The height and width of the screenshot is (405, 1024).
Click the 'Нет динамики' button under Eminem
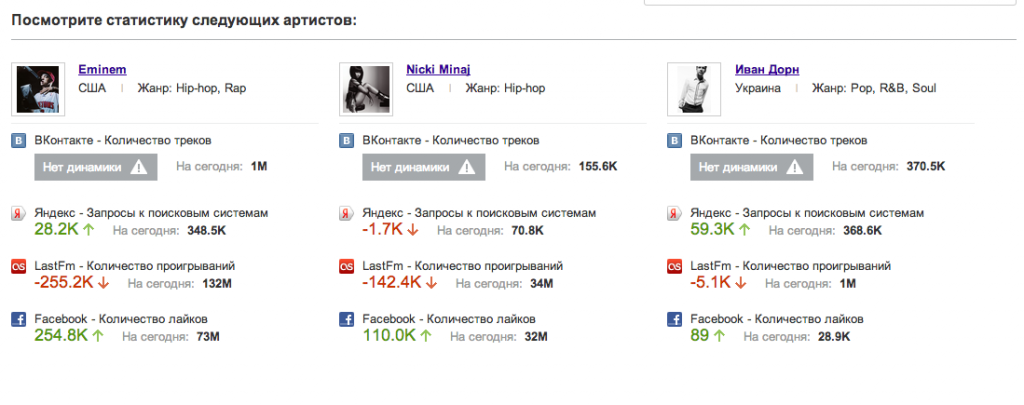point(96,167)
